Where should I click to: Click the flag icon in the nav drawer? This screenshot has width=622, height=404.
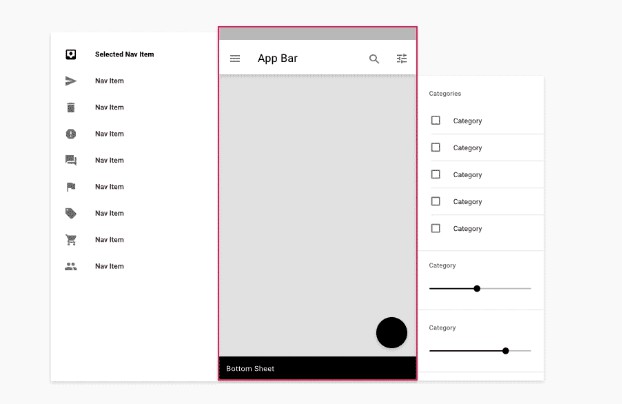(x=71, y=187)
